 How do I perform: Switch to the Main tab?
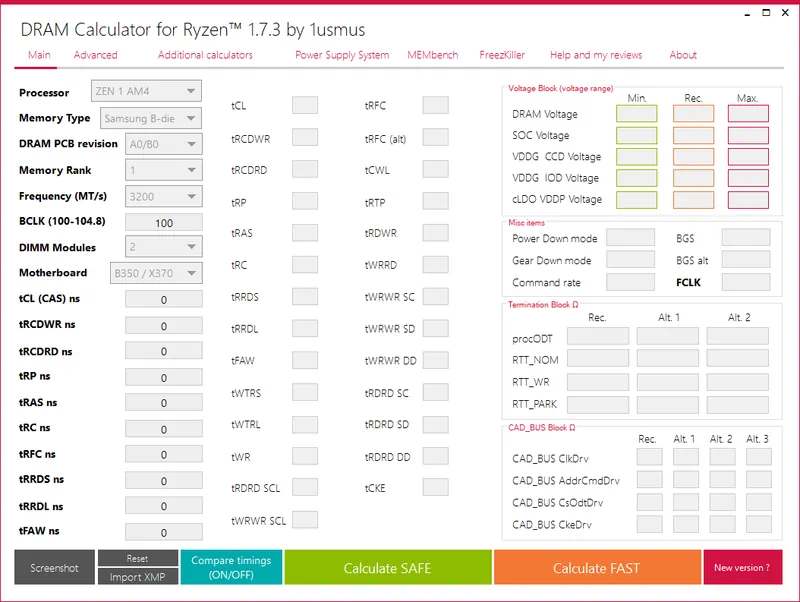(x=39, y=55)
